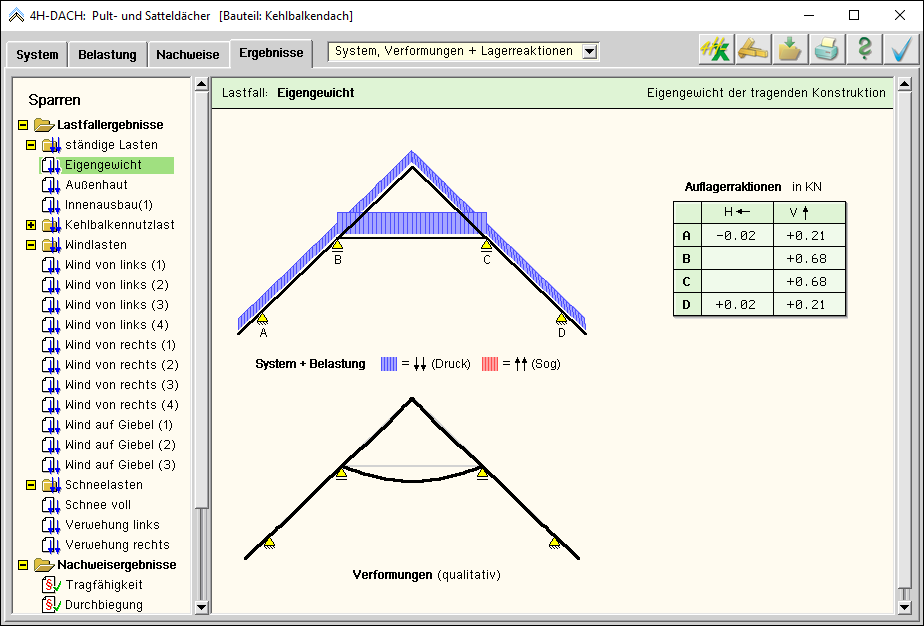Go to the Nachweise tab
This screenshot has width=924, height=626.
[x=187, y=55]
